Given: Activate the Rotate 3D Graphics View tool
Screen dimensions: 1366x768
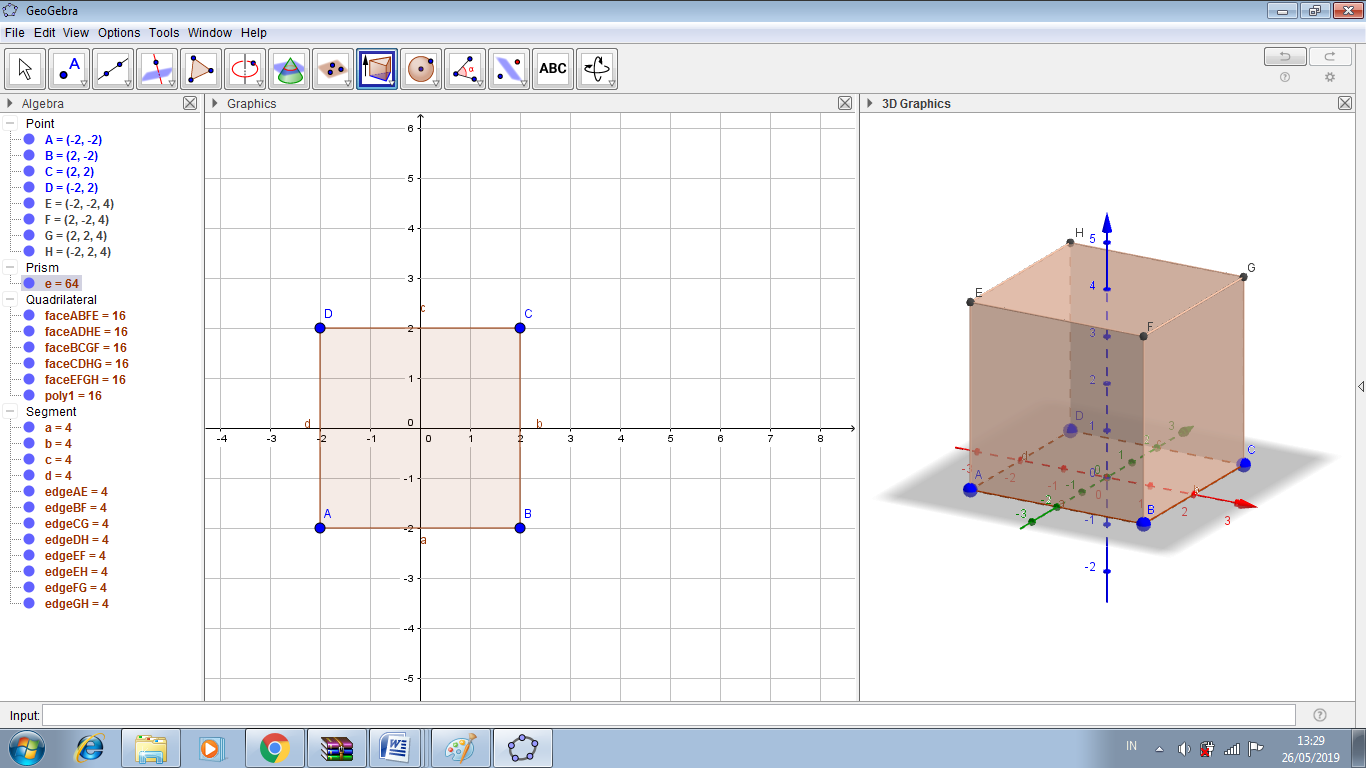Looking at the screenshot, I should click(596, 68).
